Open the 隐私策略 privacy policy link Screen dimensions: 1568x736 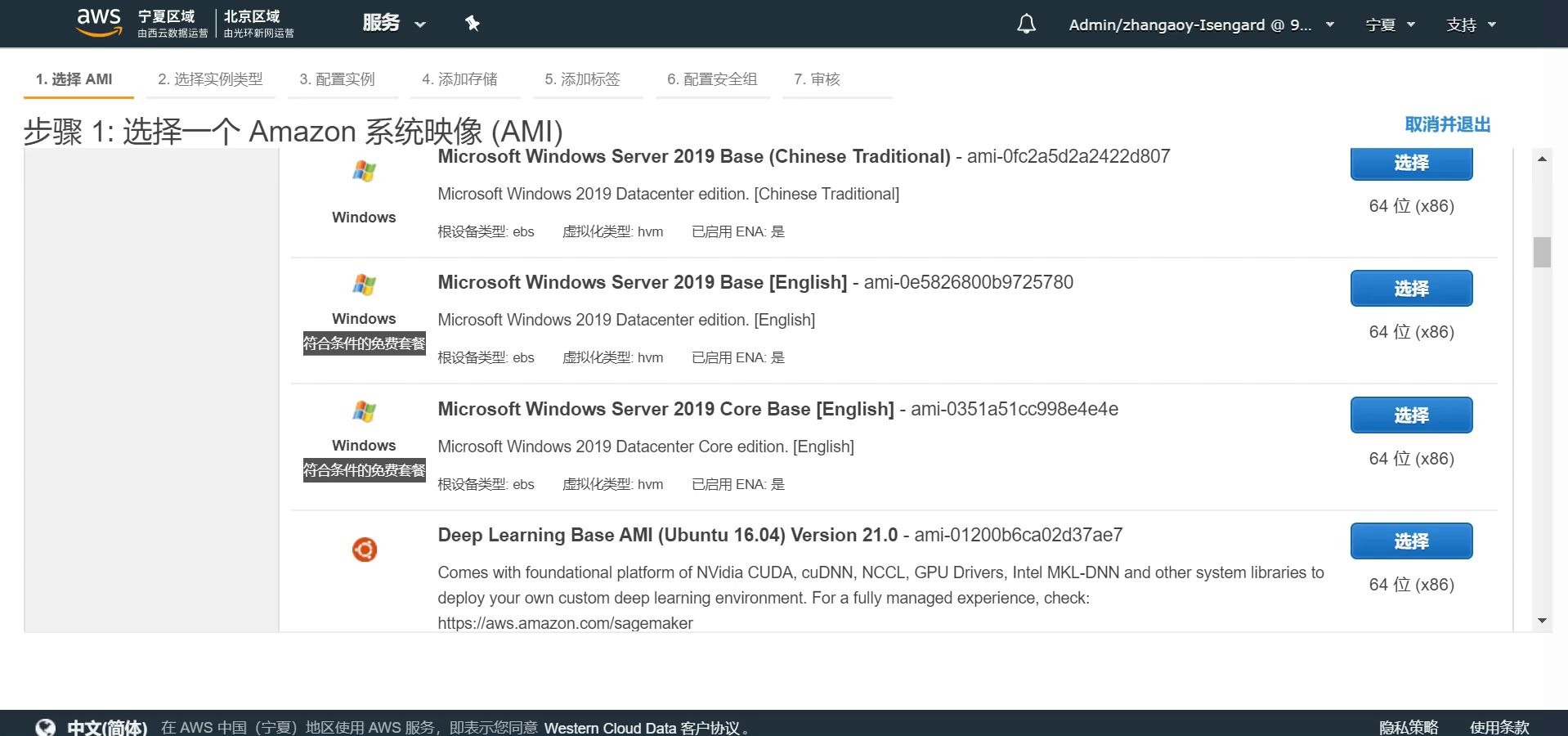[x=1408, y=727]
